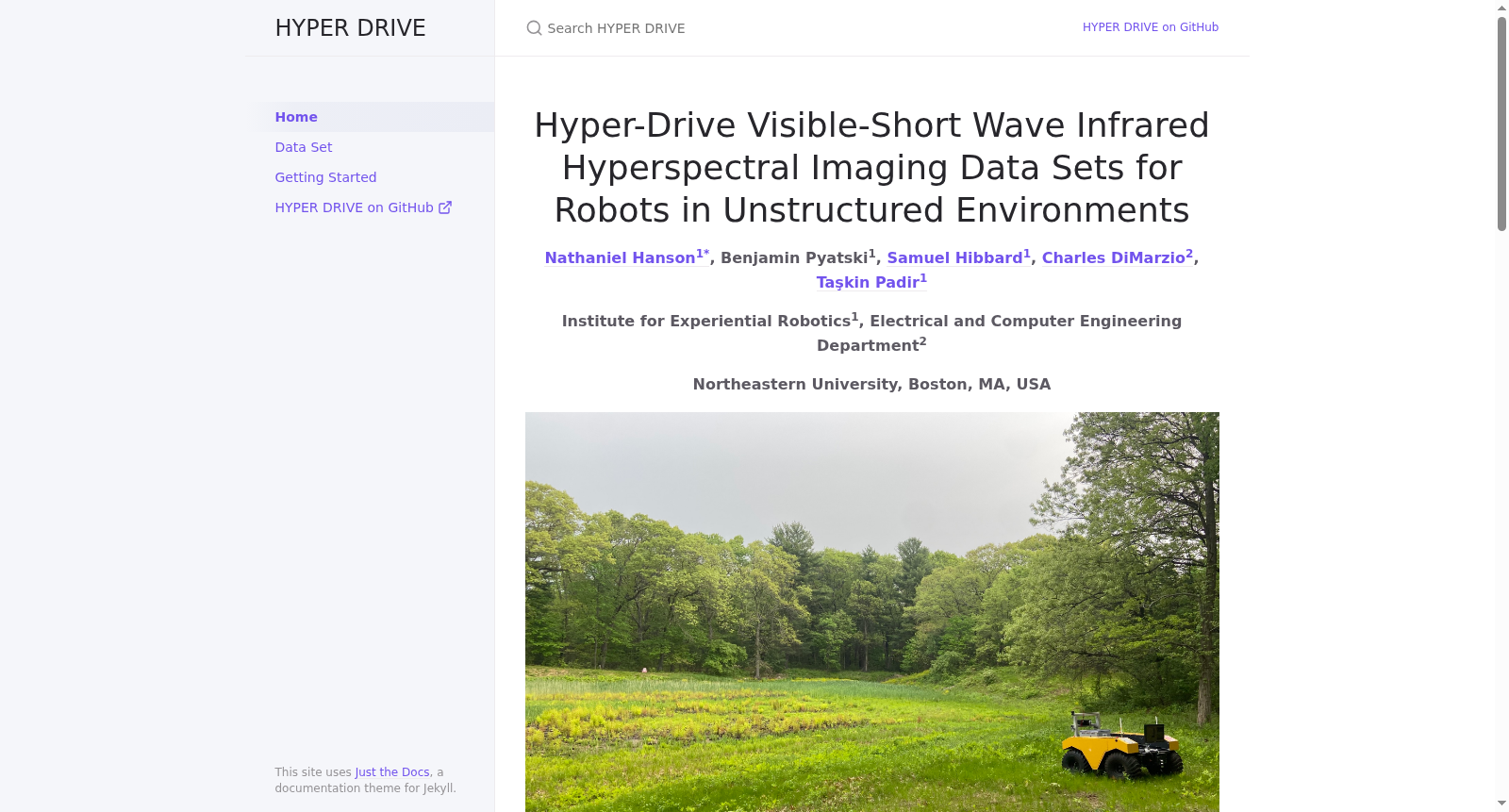
Task: Click the scrollbar down arrow
Action: point(1501,804)
